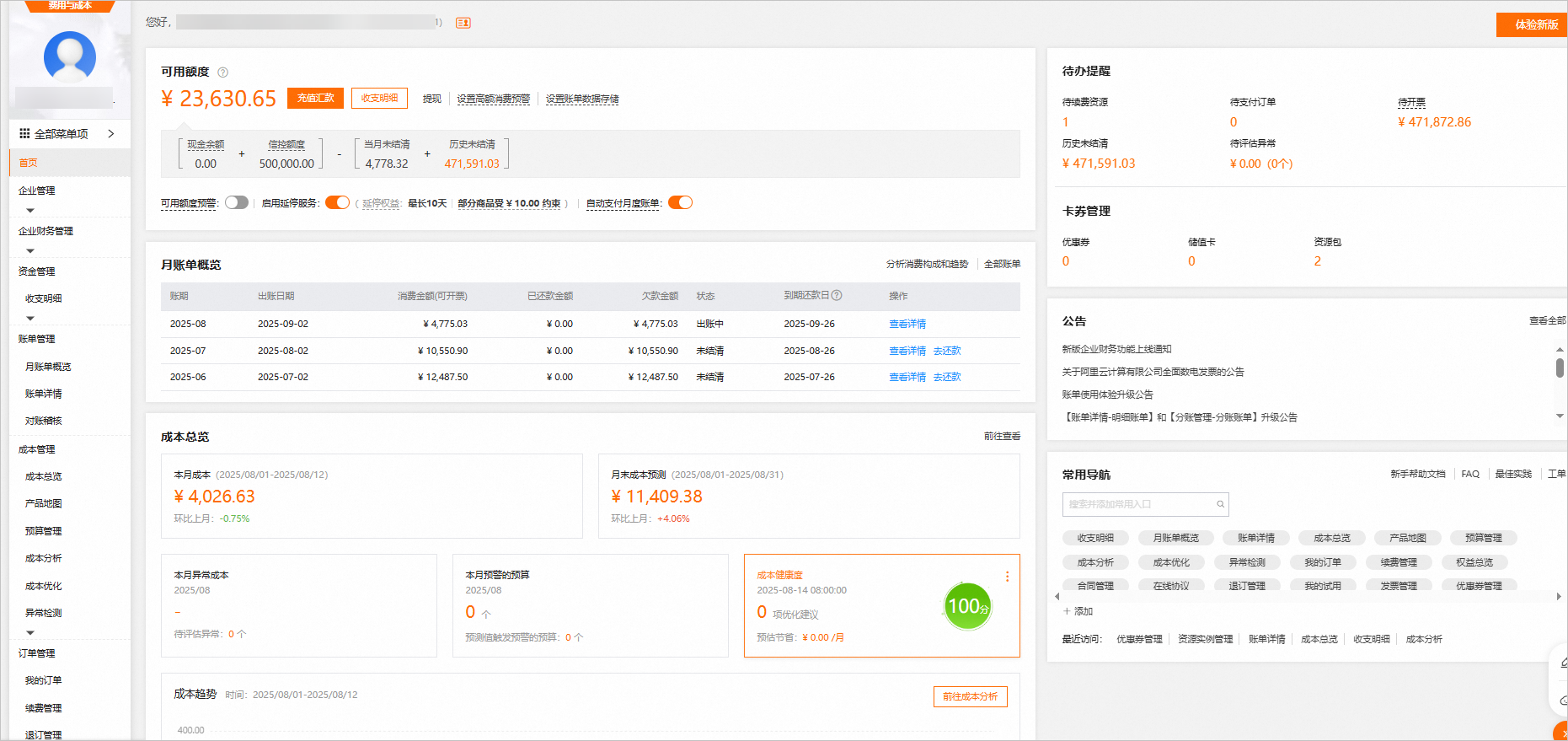Image resolution: width=1568 pixels, height=741 pixels.
Task: Click the help icon beside 可用额度
Action: 222,72
